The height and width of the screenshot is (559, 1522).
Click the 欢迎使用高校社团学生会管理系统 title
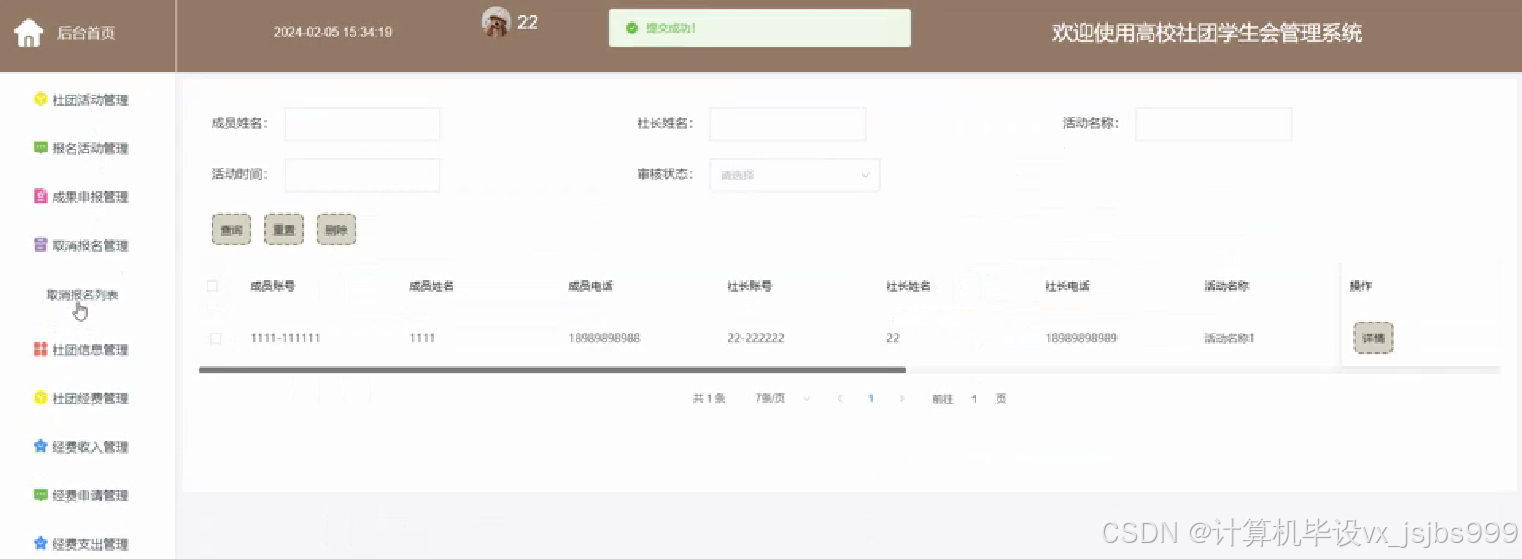tap(1207, 33)
